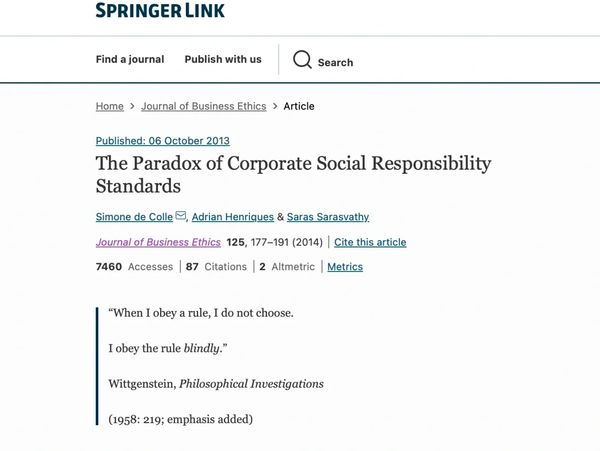
Task: Click the Wittgenstein Philosophical Investigations attribution
Action: click(216, 384)
